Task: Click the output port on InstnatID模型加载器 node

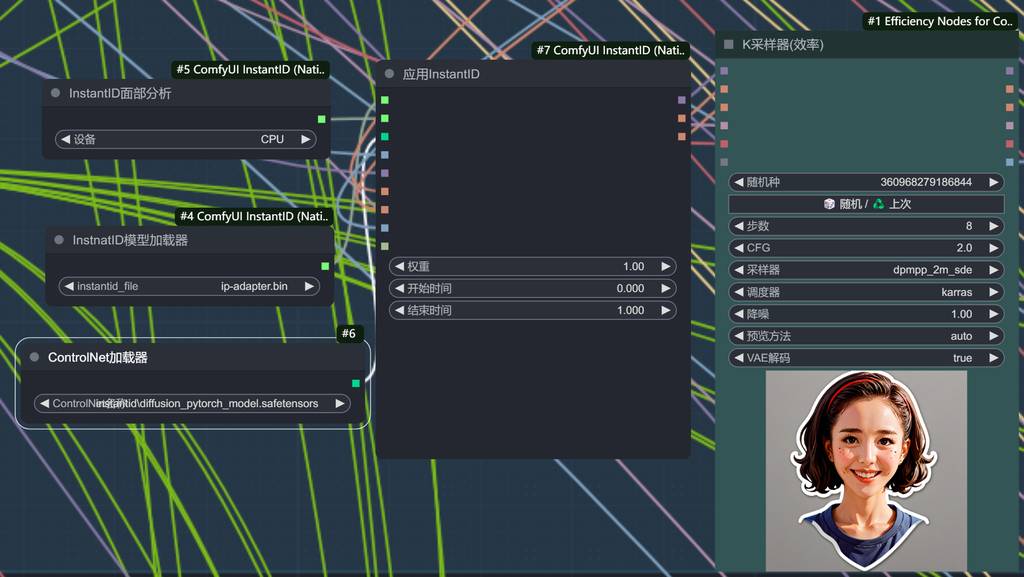Action: (325, 266)
